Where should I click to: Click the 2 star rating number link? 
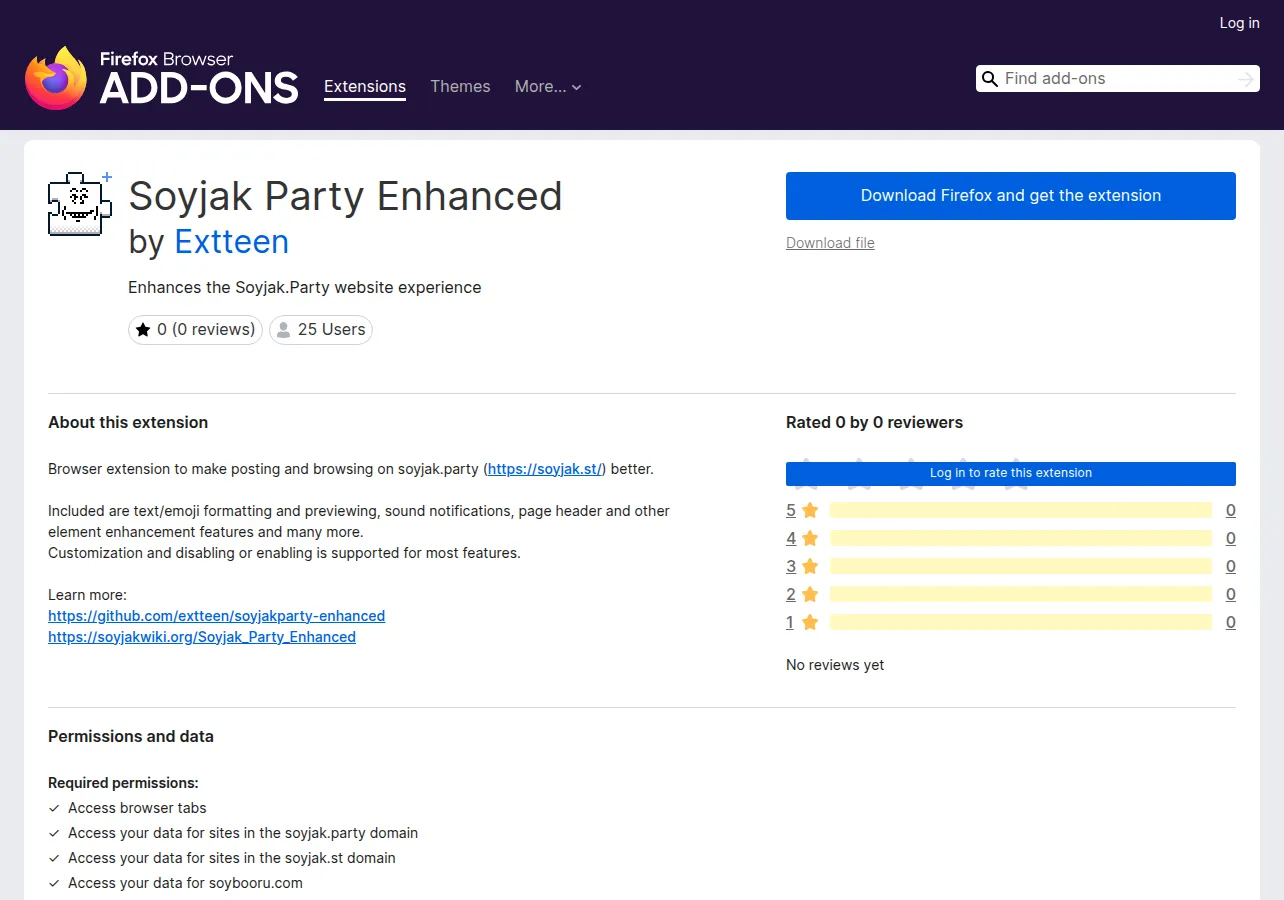pyautogui.click(x=791, y=594)
